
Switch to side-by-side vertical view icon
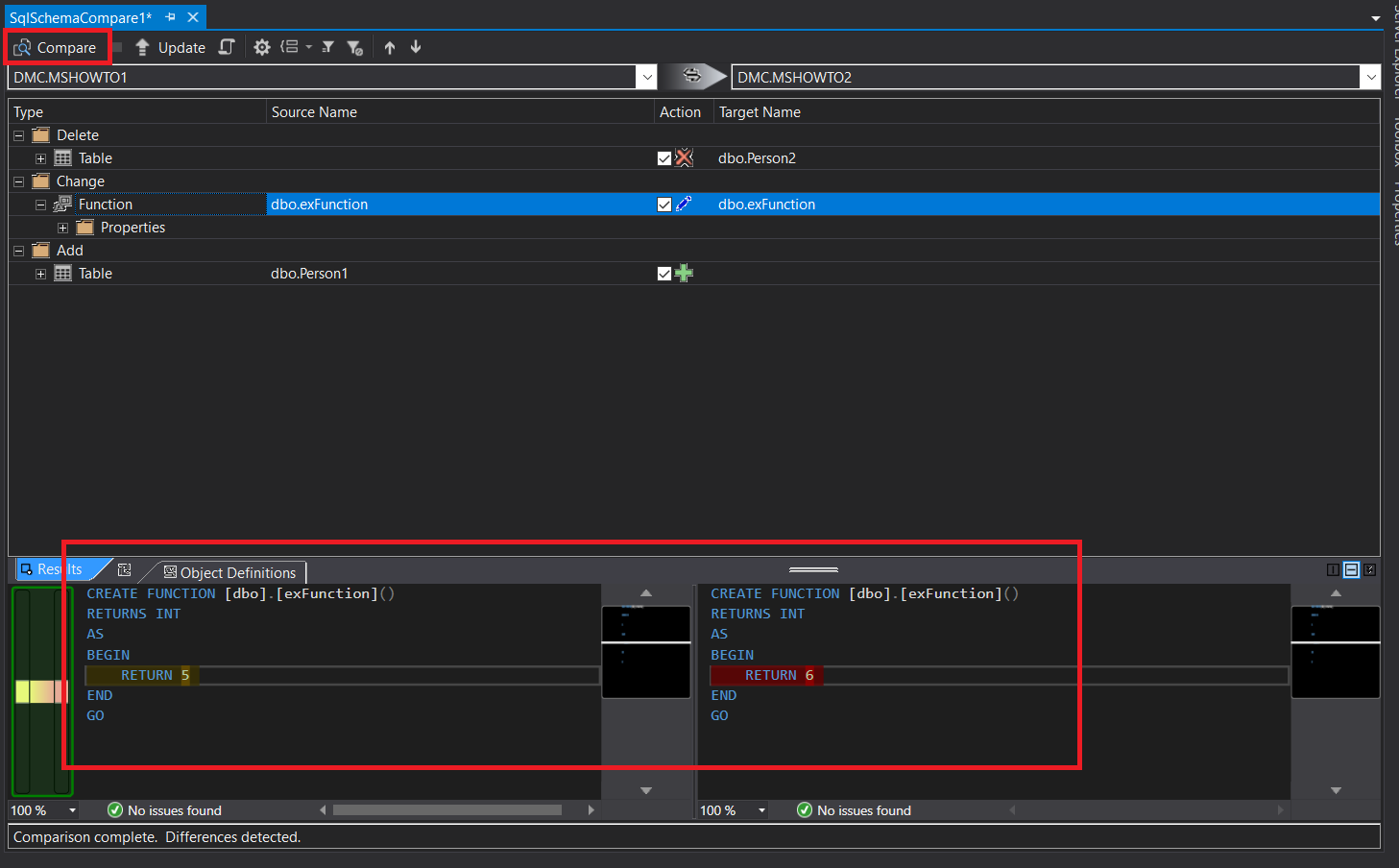[1333, 569]
